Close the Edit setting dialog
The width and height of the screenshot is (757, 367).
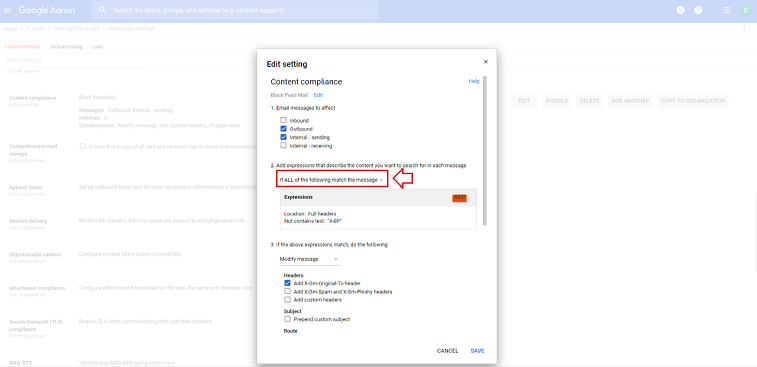[x=486, y=62]
